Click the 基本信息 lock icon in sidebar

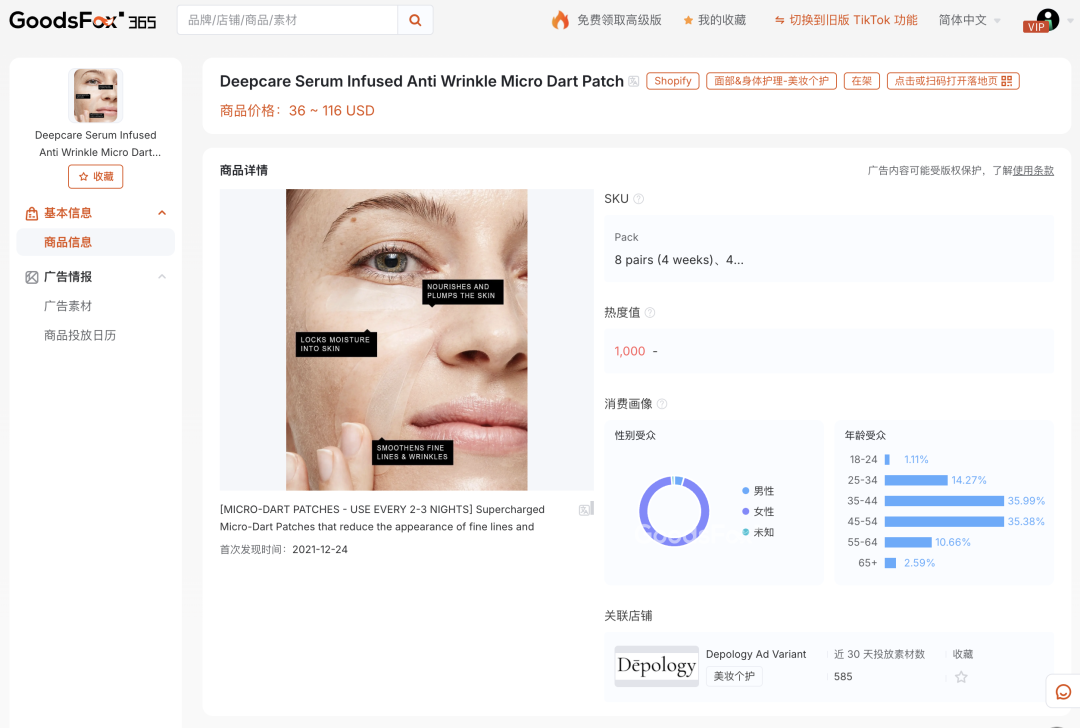coord(30,212)
